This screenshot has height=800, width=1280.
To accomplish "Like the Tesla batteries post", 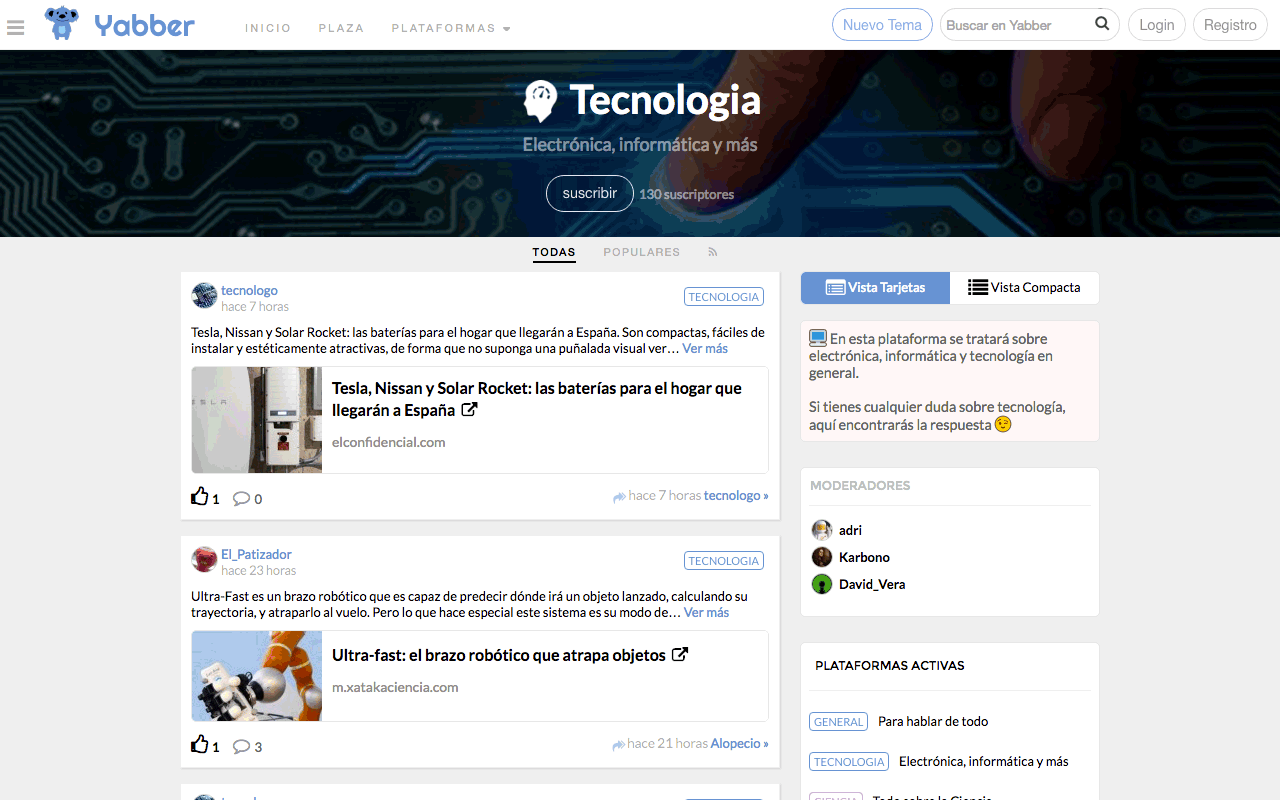I will pyautogui.click(x=200, y=497).
